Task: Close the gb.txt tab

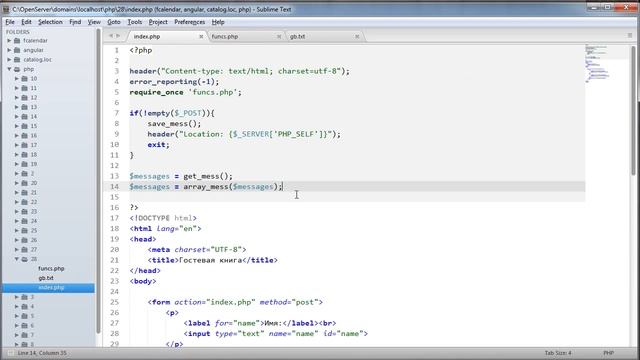Action: [x=357, y=36]
